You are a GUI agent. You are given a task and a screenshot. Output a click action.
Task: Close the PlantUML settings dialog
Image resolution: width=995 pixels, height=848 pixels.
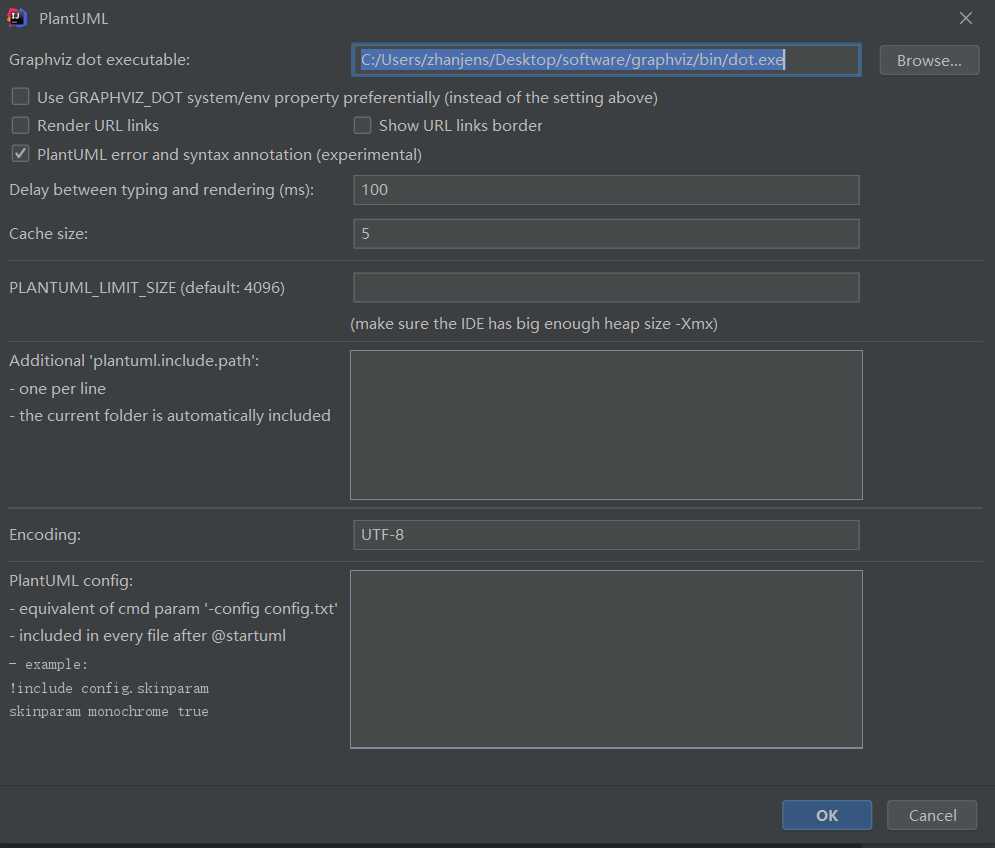coord(965,18)
